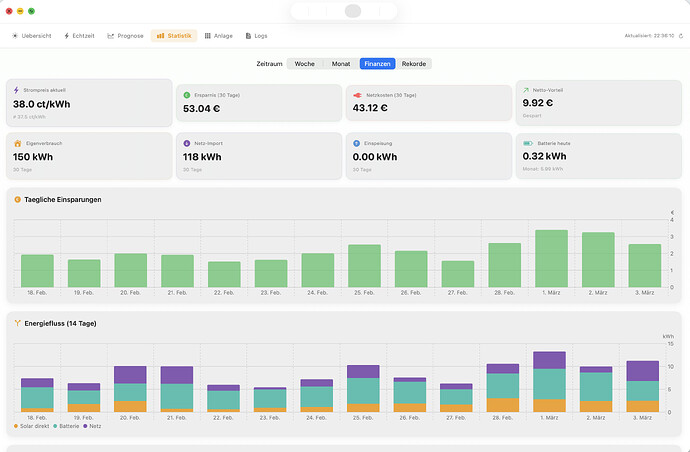Screen dimensions: 690x452
Task: Click the 23. Feb. label under Energiefluss chart
Action: click(x=269, y=418)
